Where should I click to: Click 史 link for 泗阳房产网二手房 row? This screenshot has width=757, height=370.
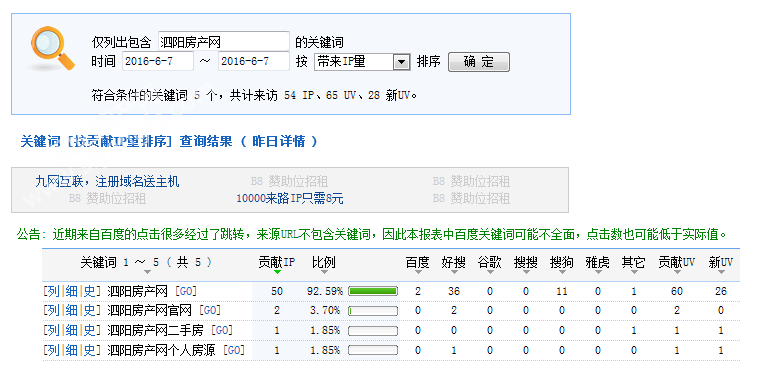pyautogui.click(x=89, y=330)
